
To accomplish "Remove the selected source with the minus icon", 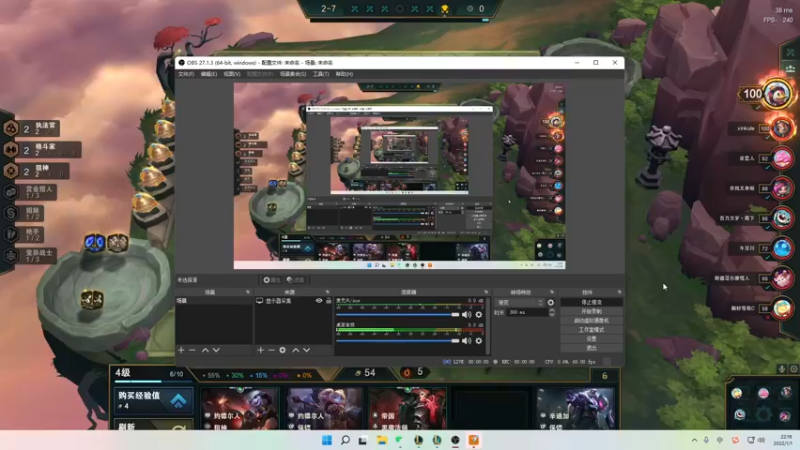I will (271, 350).
